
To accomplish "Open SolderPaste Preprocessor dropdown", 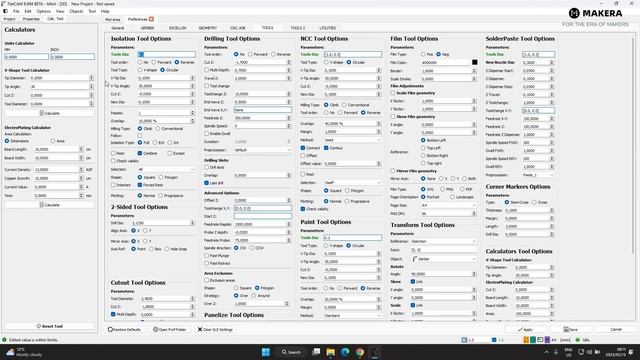I will [x=538, y=175].
